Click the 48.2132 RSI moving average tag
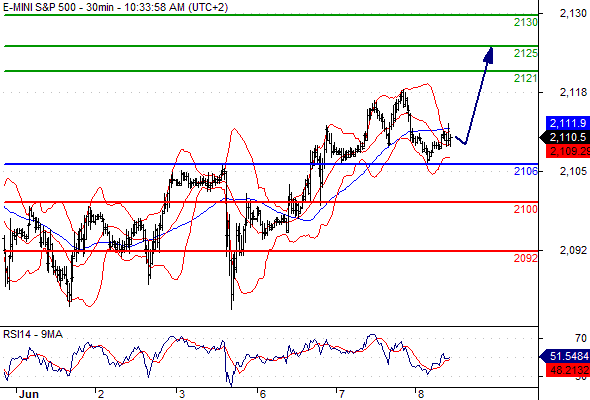This screenshot has width=590, height=400. tap(568, 370)
